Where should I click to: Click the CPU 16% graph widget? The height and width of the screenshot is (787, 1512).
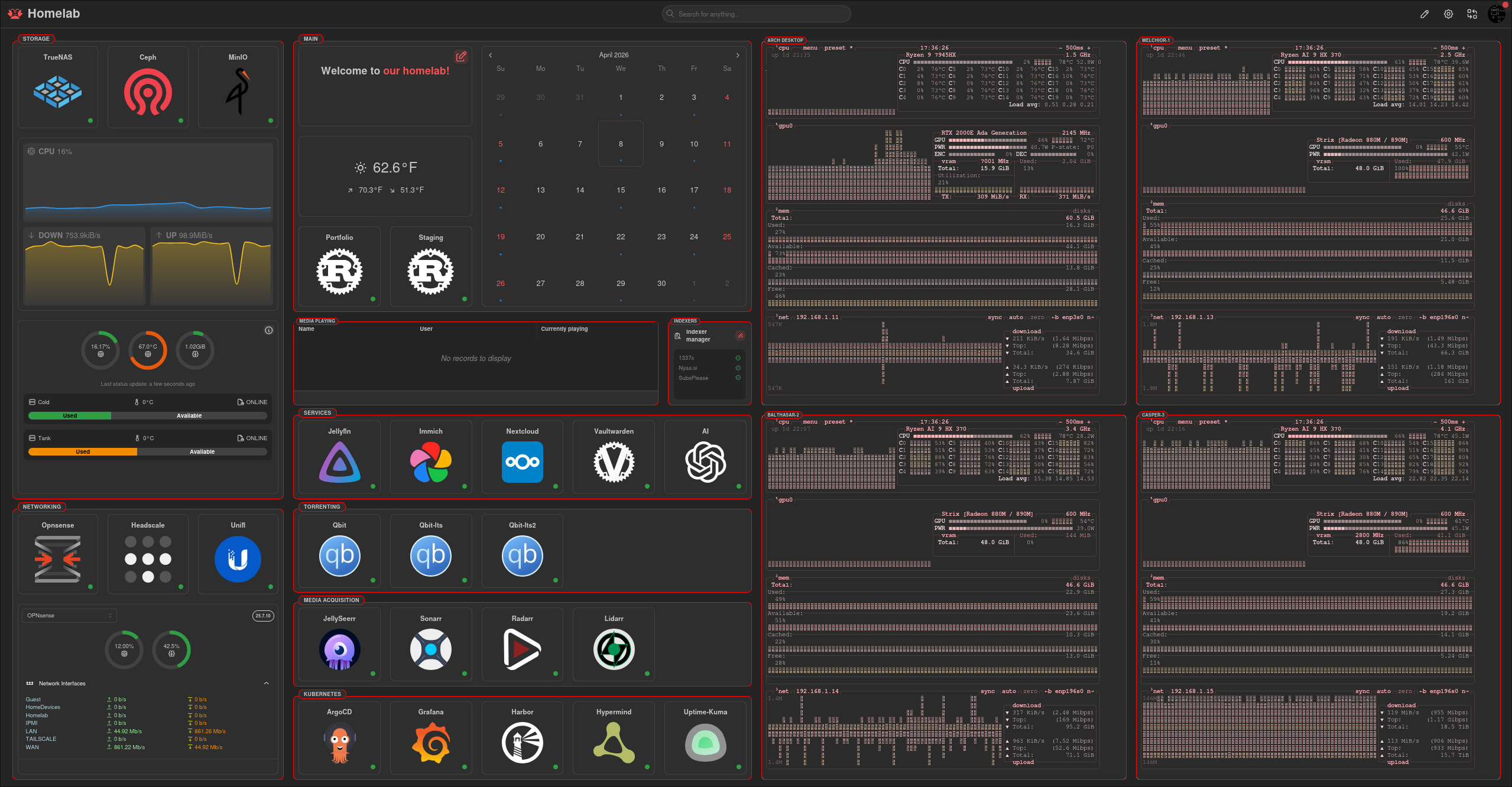pyautogui.click(x=148, y=182)
